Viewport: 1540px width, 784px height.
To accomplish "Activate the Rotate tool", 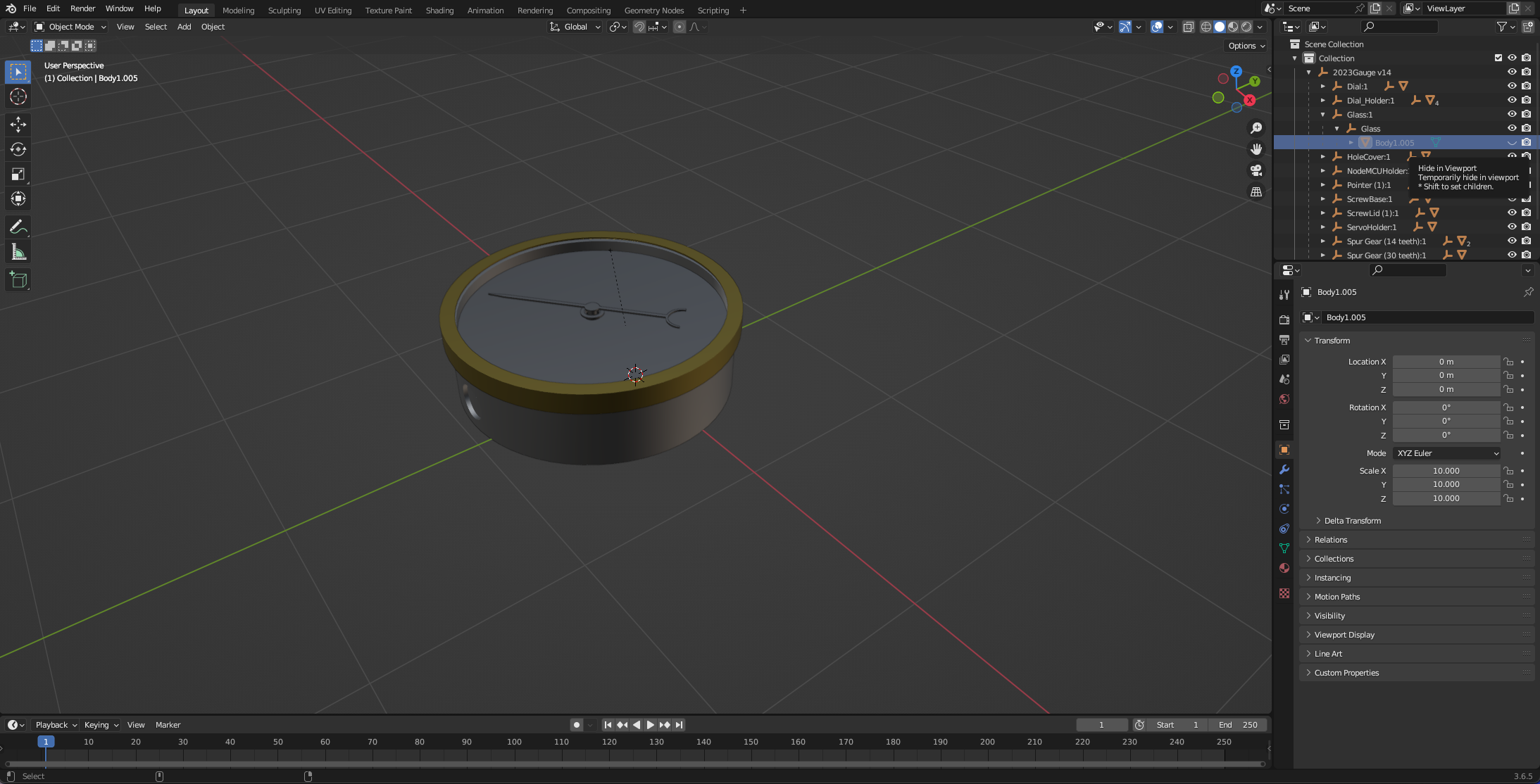I will [x=18, y=149].
